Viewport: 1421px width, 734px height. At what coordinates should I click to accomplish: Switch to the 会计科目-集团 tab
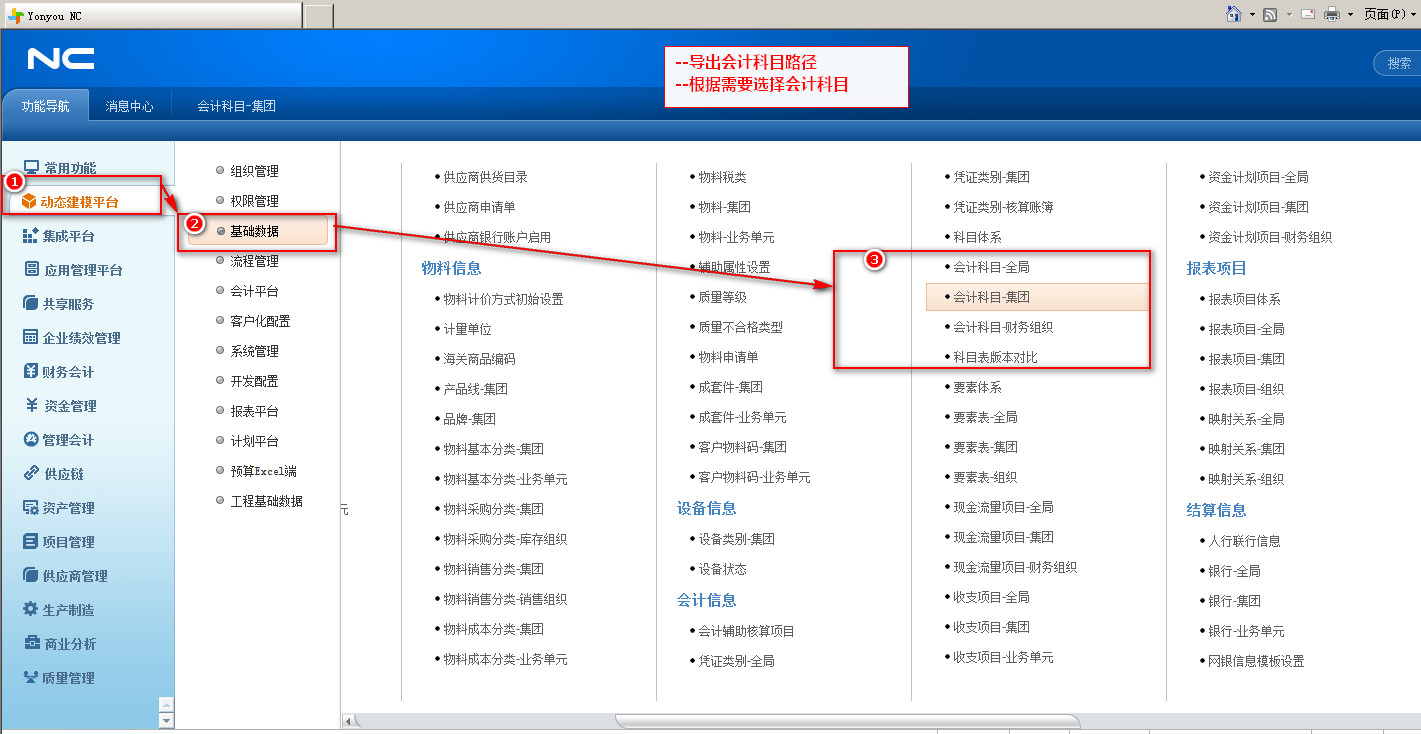(236, 106)
